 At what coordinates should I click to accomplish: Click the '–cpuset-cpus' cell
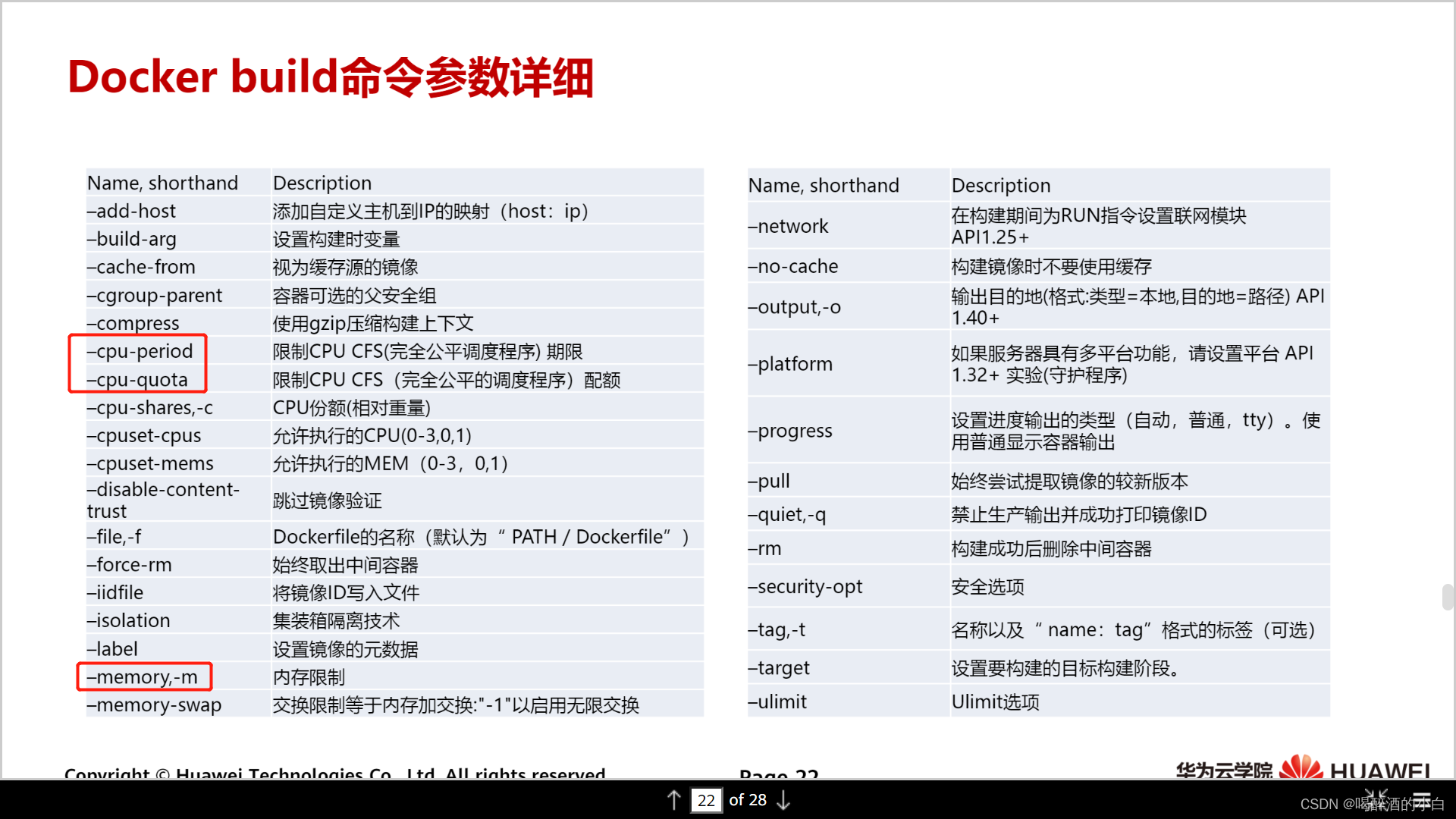tap(178, 435)
